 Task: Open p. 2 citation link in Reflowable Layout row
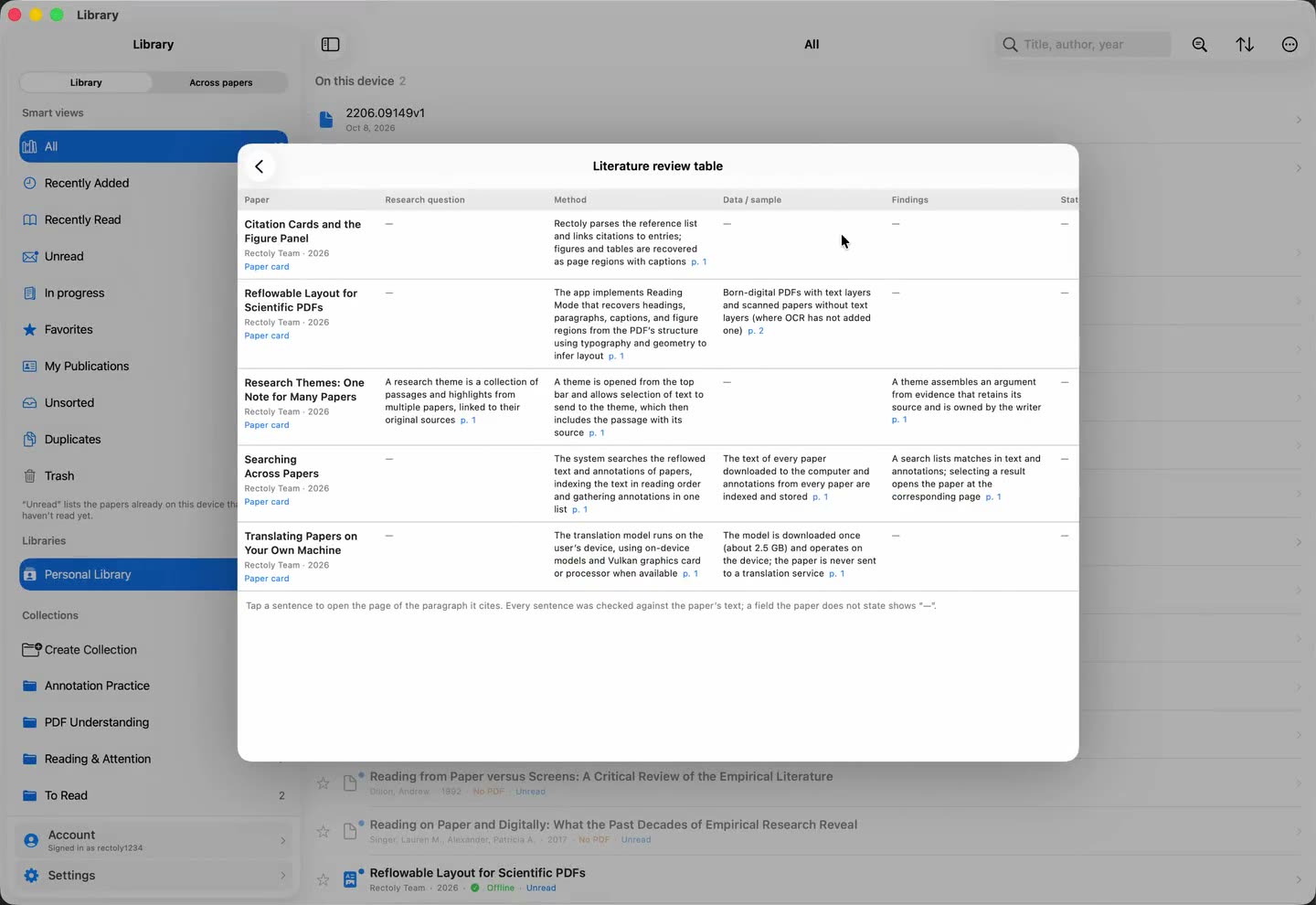pyautogui.click(x=756, y=331)
